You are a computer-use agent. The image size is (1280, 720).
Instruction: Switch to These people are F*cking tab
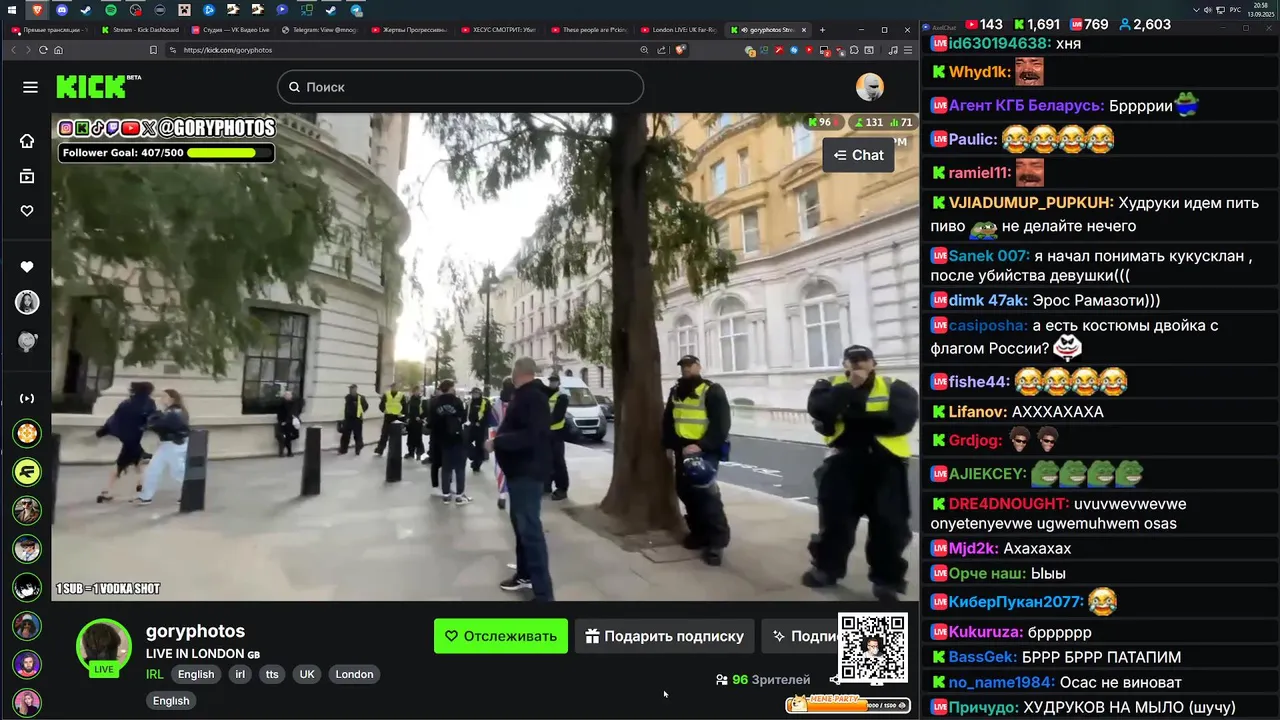(590, 30)
